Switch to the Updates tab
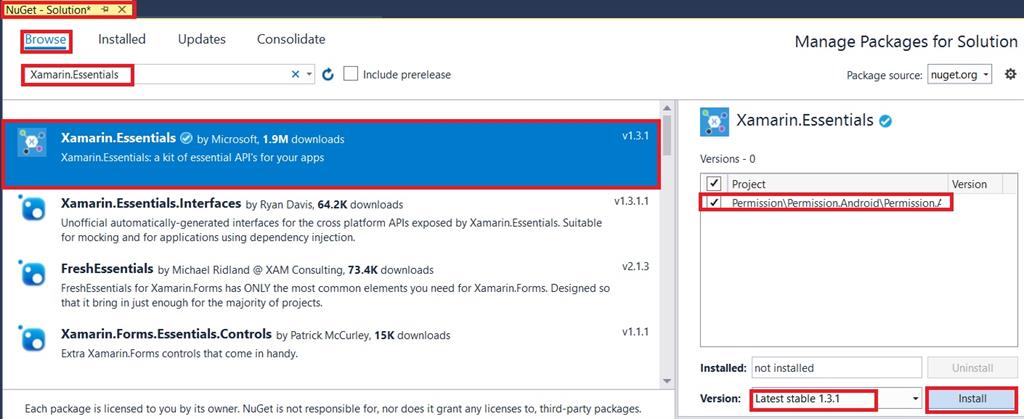Image resolution: width=1024 pixels, height=419 pixels. [x=202, y=39]
